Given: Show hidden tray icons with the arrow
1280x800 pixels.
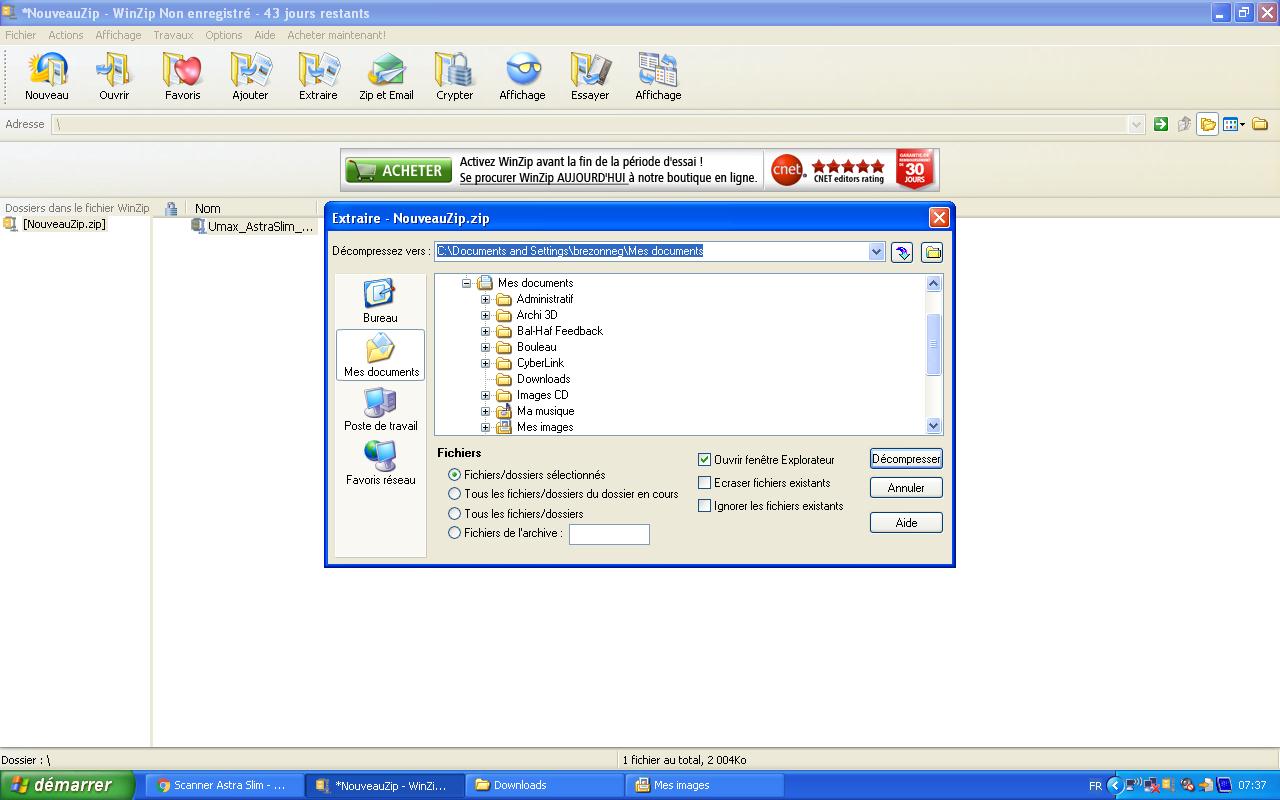Looking at the screenshot, I should pyautogui.click(x=1114, y=785).
